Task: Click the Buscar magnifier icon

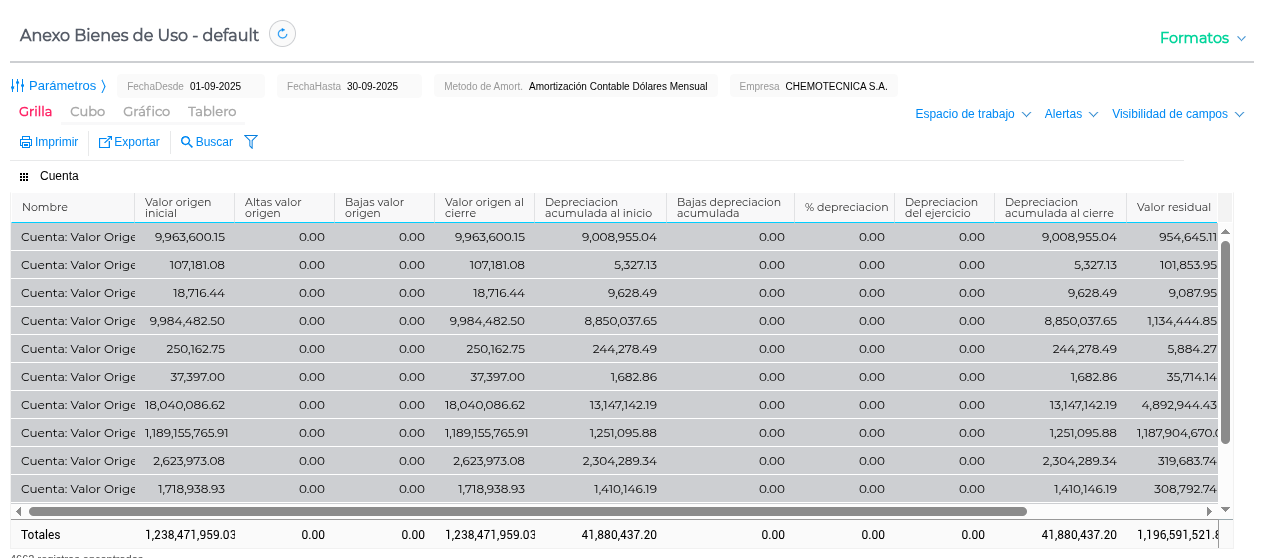Action: [x=187, y=142]
